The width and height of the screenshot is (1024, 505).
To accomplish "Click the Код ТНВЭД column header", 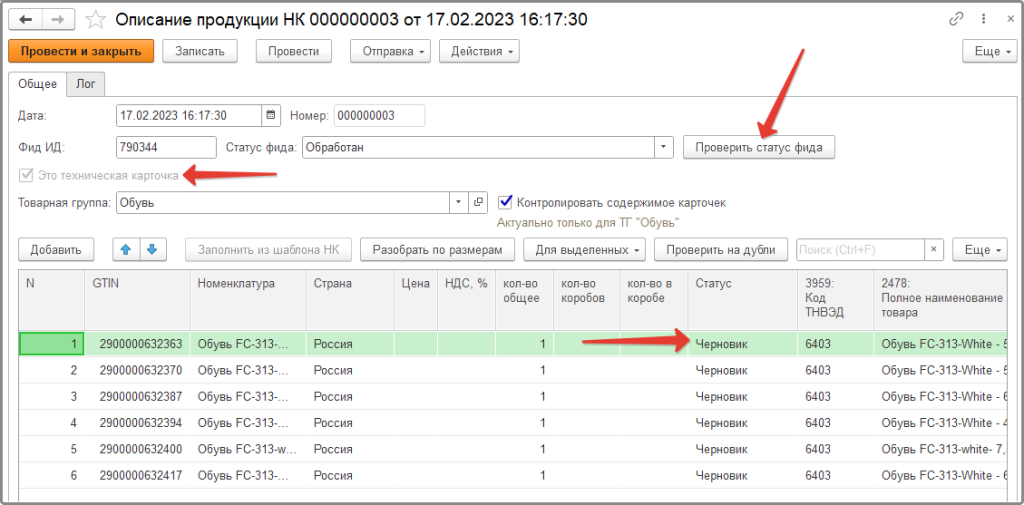I will point(835,299).
